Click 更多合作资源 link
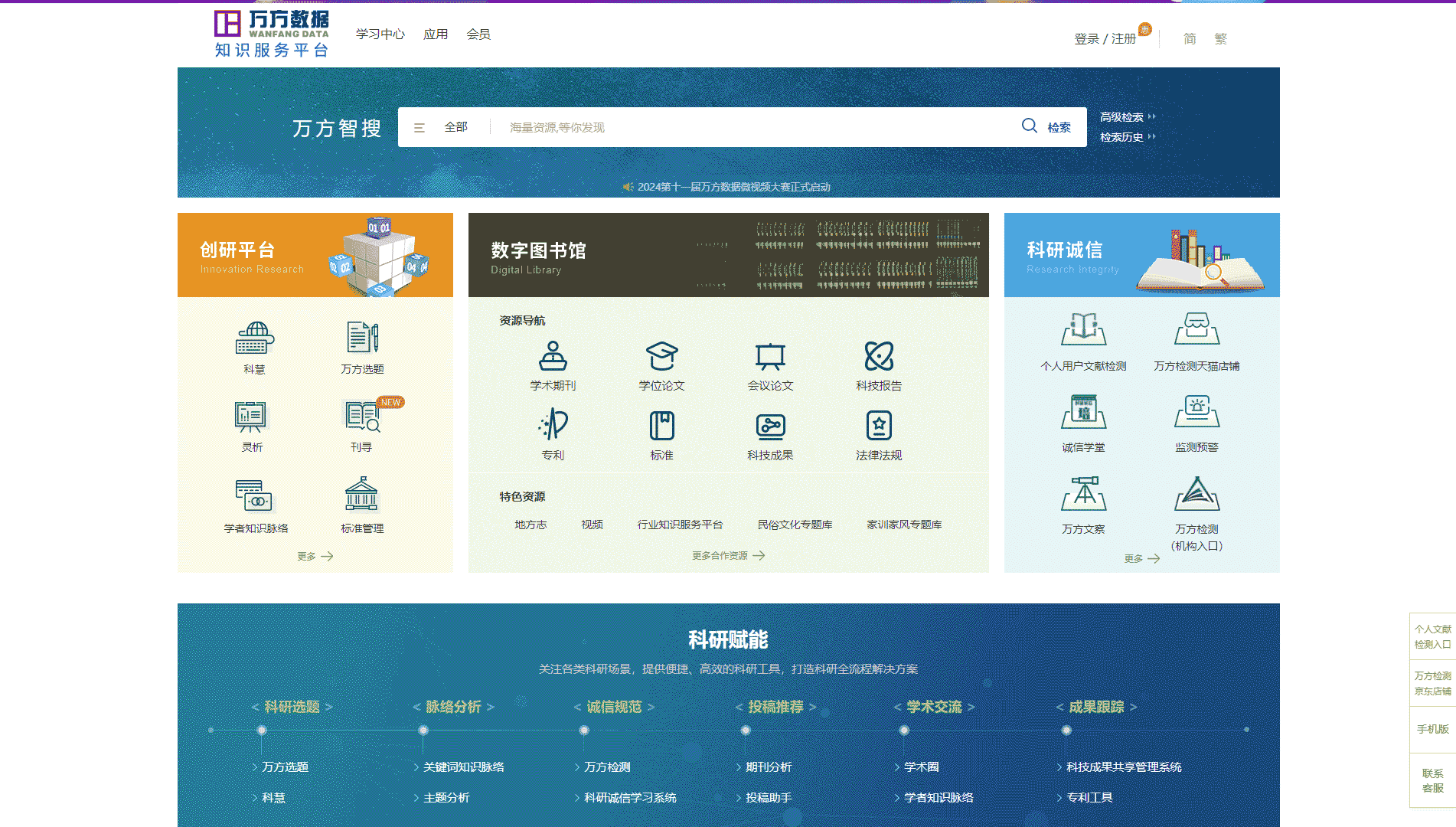Image resolution: width=1456 pixels, height=827 pixels. [x=728, y=556]
